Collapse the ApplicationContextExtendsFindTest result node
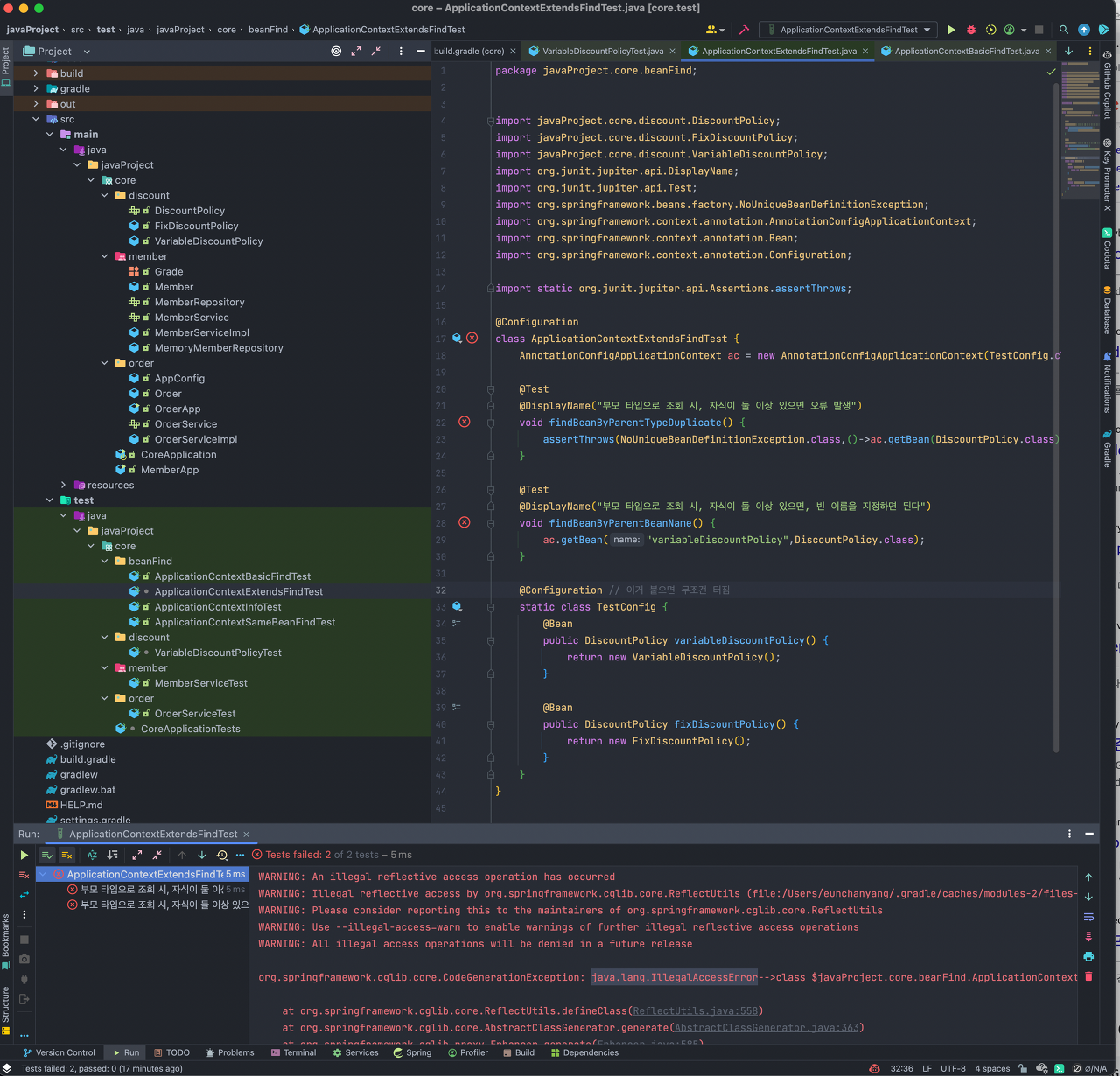Viewport: 1120px width, 1076px height. [43, 875]
